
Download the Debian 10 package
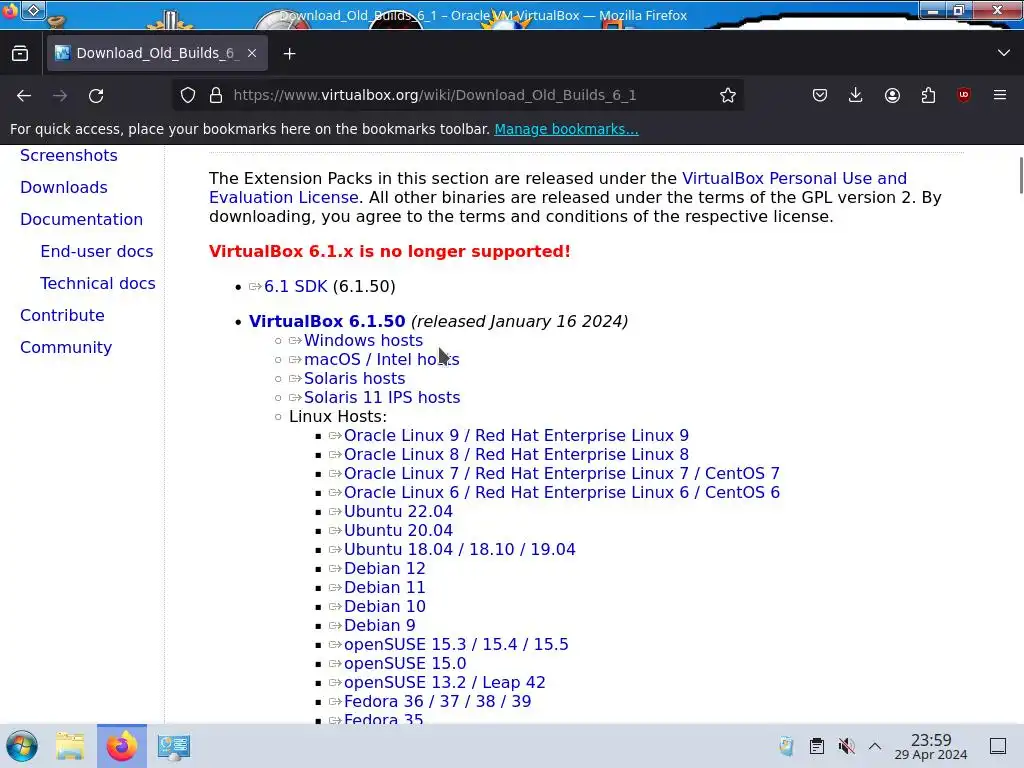pos(384,606)
